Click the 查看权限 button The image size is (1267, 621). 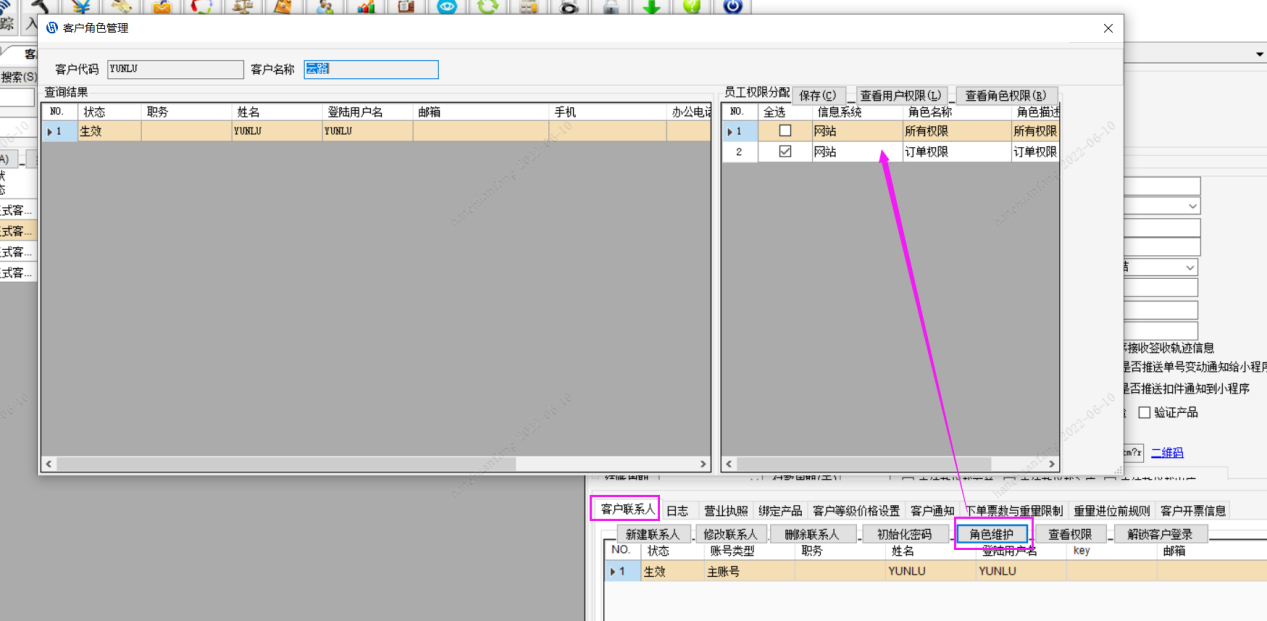tap(1070, 534)
